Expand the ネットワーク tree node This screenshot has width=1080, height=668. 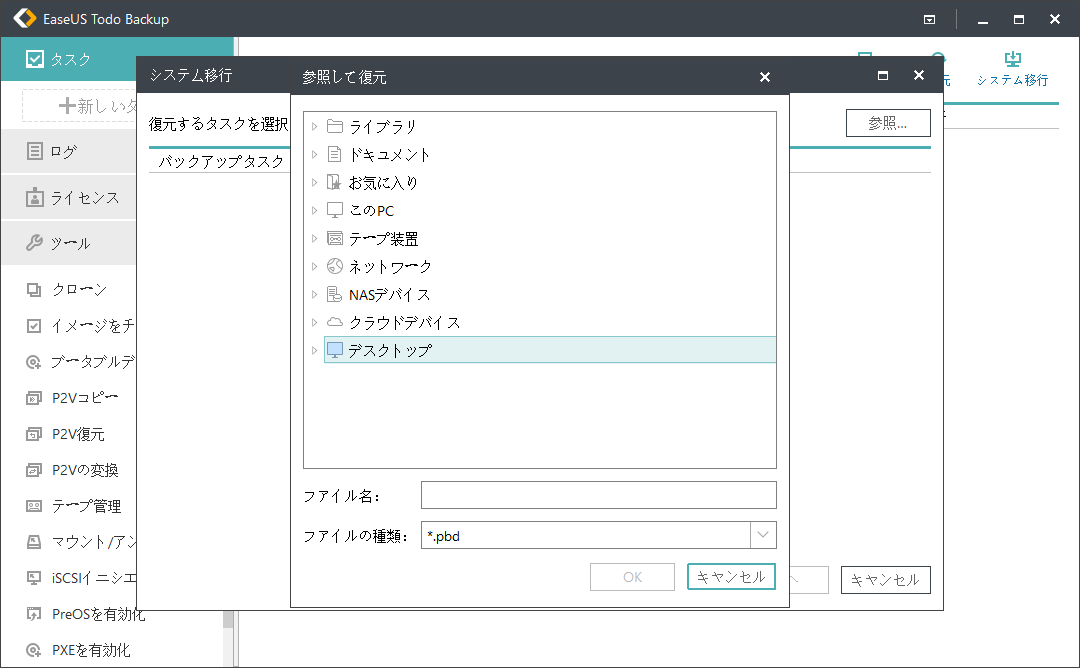314,267
